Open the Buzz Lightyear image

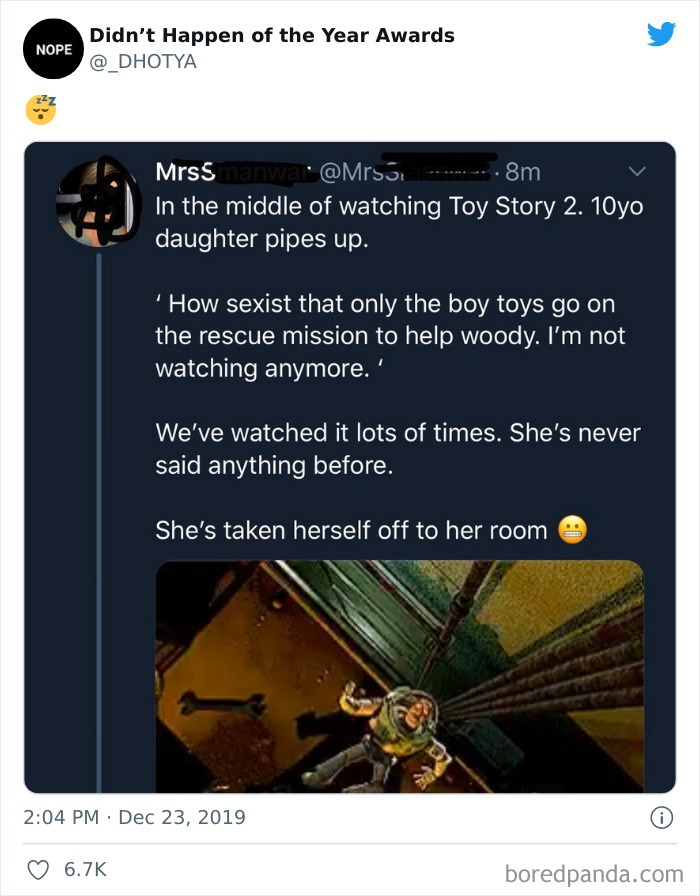tap(399, 676)
